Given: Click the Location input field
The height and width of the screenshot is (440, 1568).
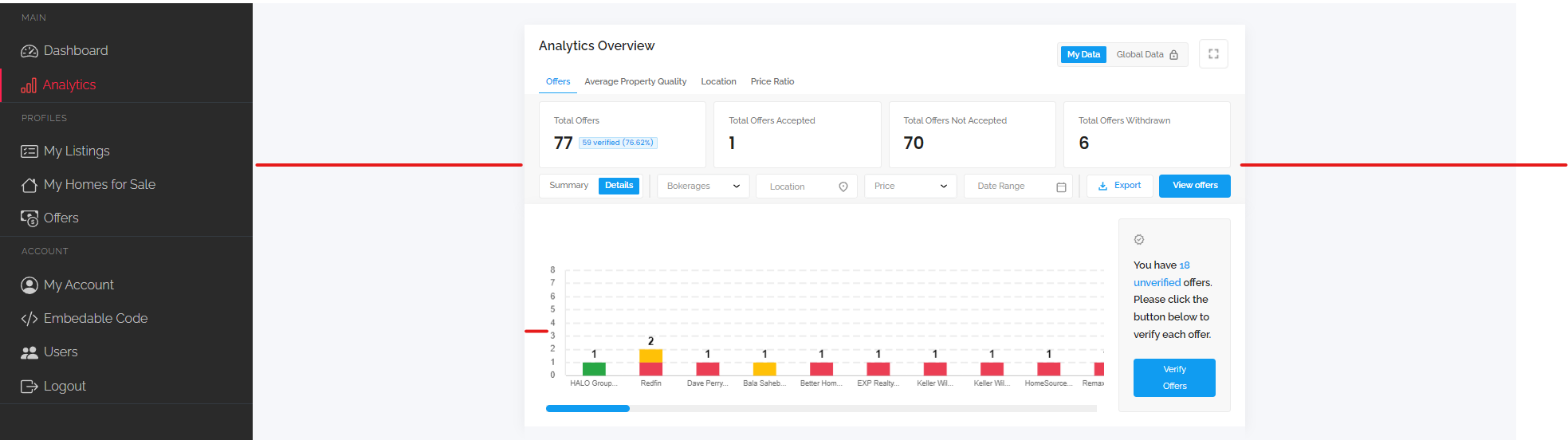Looking at the screenshot, I should pyautogui.click(x=806, y=187).
